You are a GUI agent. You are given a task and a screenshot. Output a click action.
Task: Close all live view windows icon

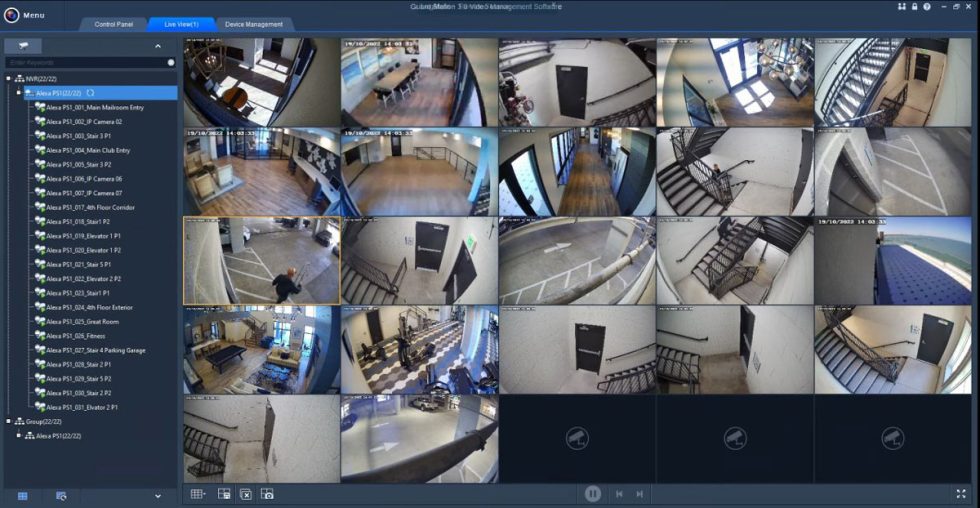tap(246, 494)
